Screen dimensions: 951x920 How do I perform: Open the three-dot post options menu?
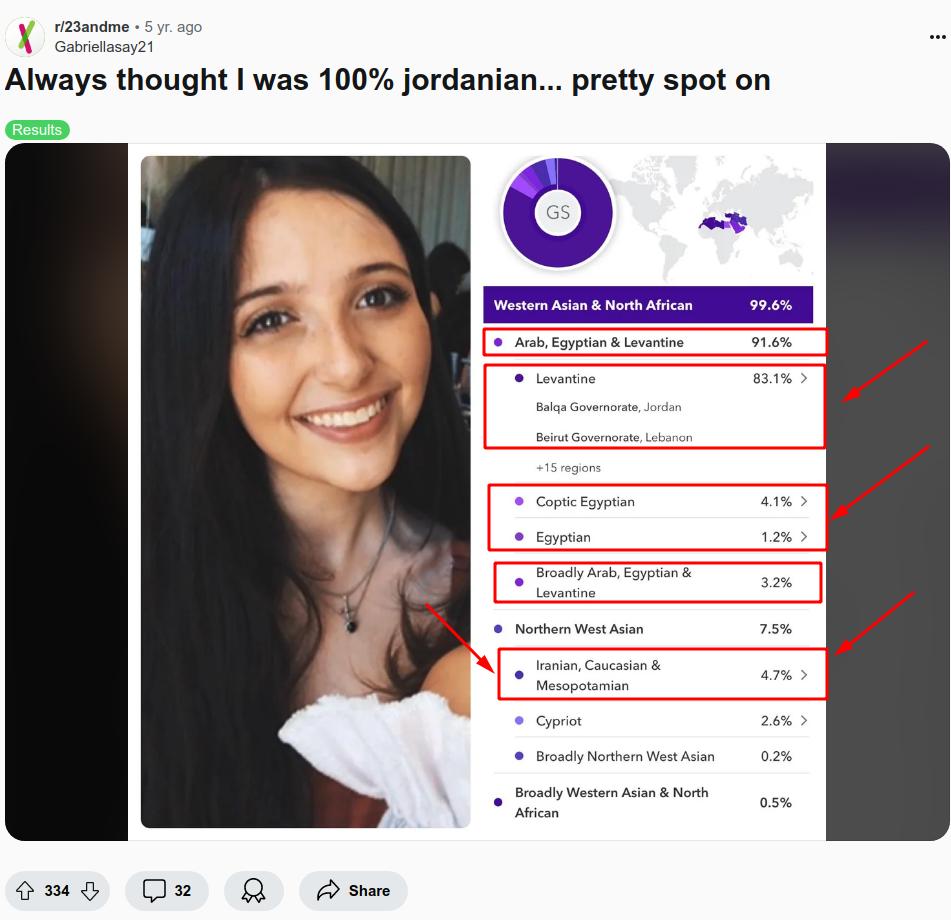(937, 38)
